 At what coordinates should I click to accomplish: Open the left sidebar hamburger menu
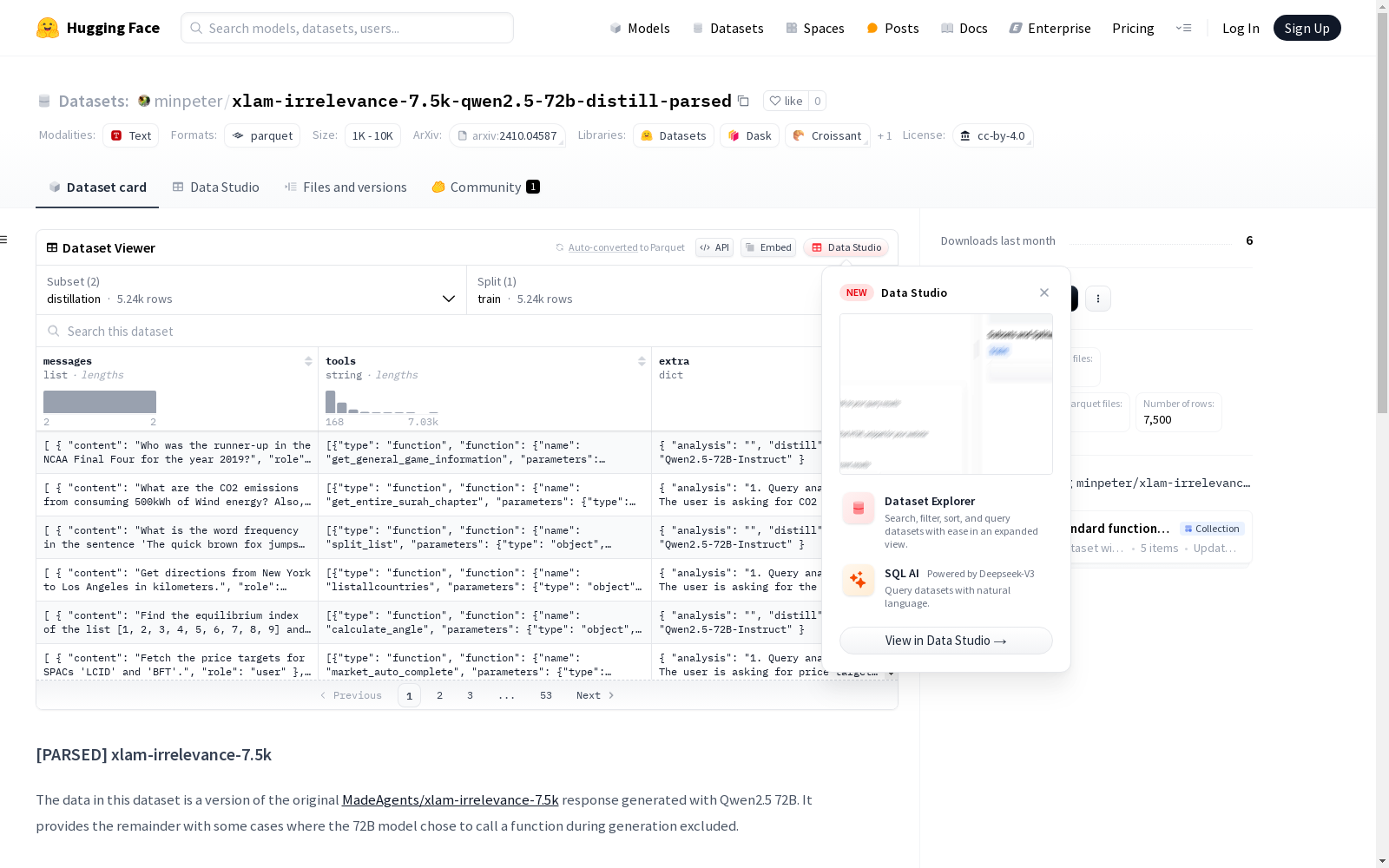click(4, 240)
